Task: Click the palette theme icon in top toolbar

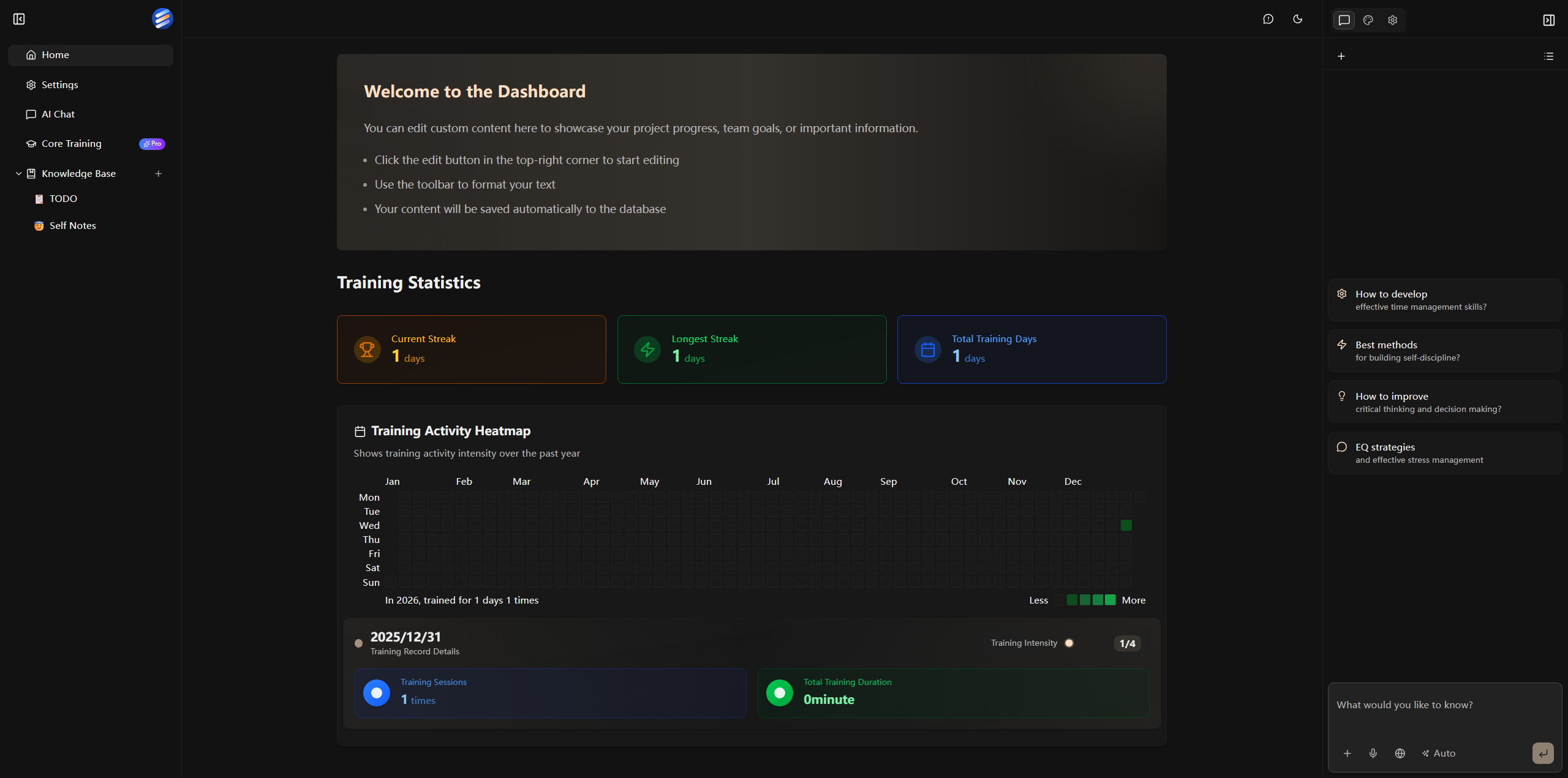Action: (x=1367, y=20)
